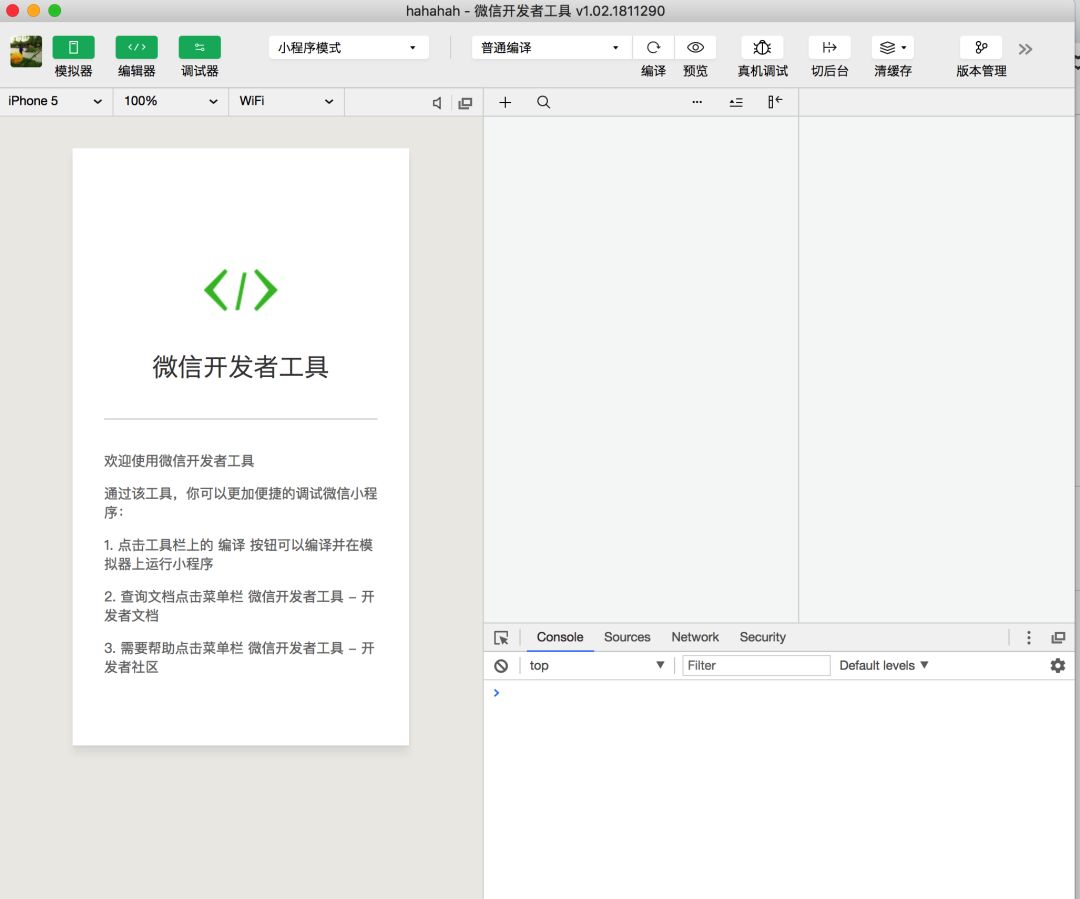Click the 版本管理 version control icon
Viewport: 1080px width, 899px height.
click(x=981, y=48)
